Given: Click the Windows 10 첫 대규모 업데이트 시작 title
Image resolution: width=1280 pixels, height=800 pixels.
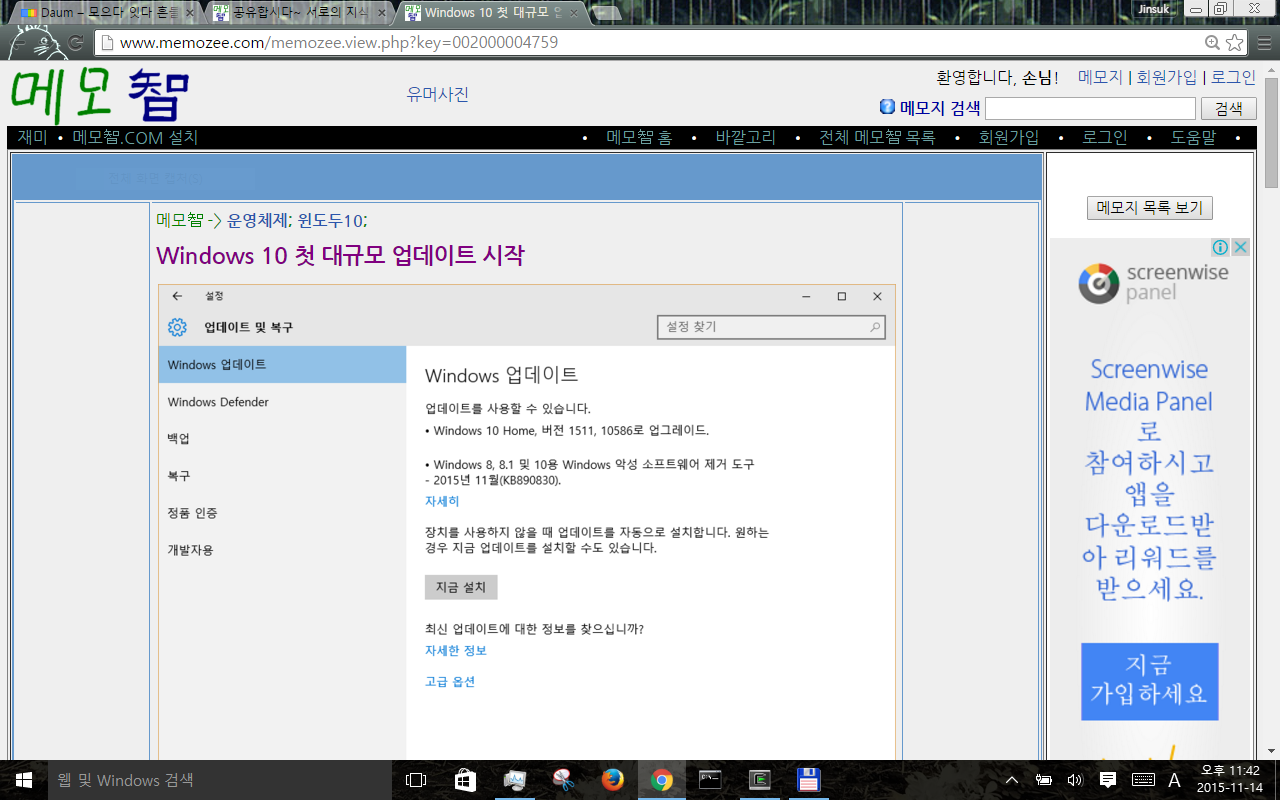Looking at the screenshot, I should pos(340,255).
